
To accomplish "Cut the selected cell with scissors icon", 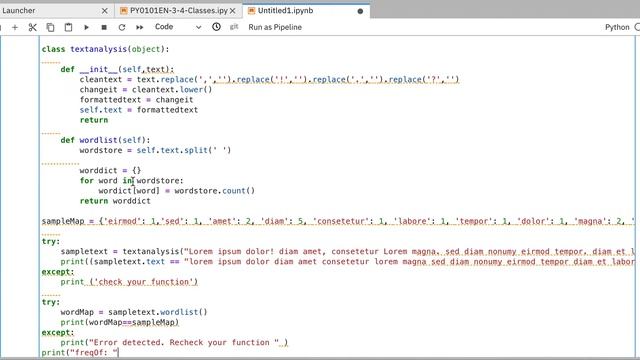I will point(33,27).
